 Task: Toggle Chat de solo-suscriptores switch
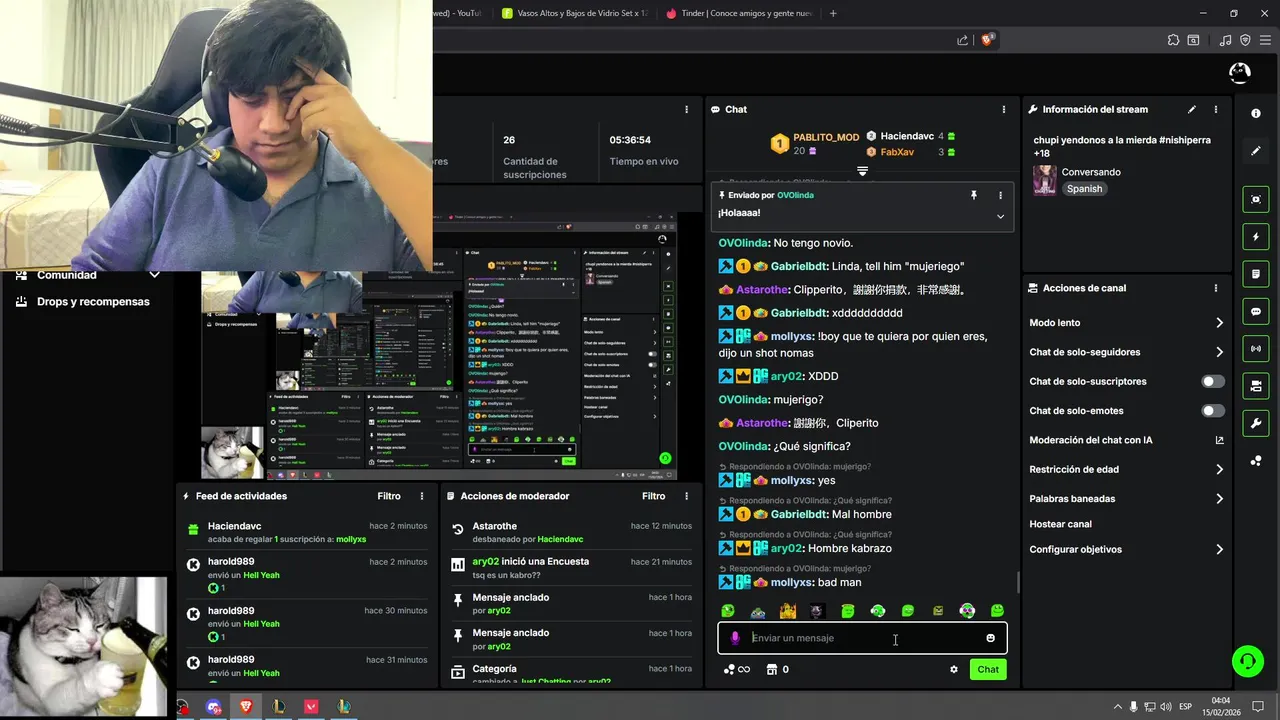coord(1213,381)
